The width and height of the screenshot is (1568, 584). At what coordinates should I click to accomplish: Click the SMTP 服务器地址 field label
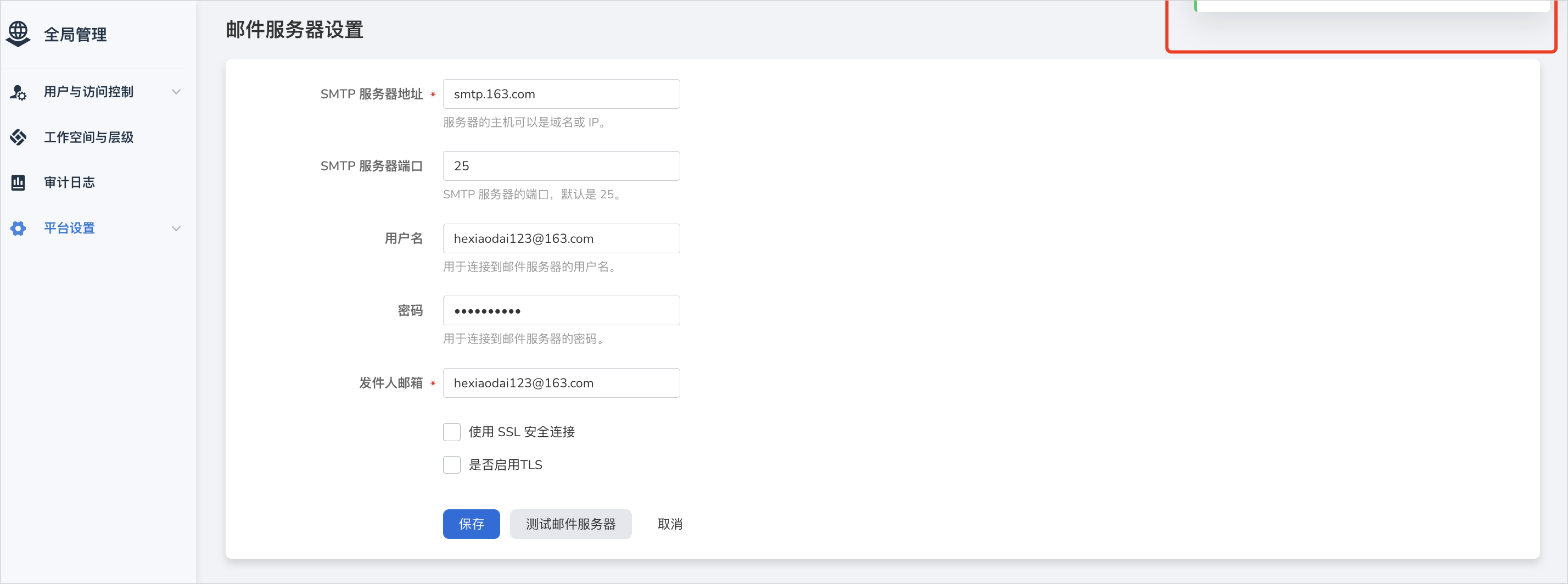(x=371, y=94)
